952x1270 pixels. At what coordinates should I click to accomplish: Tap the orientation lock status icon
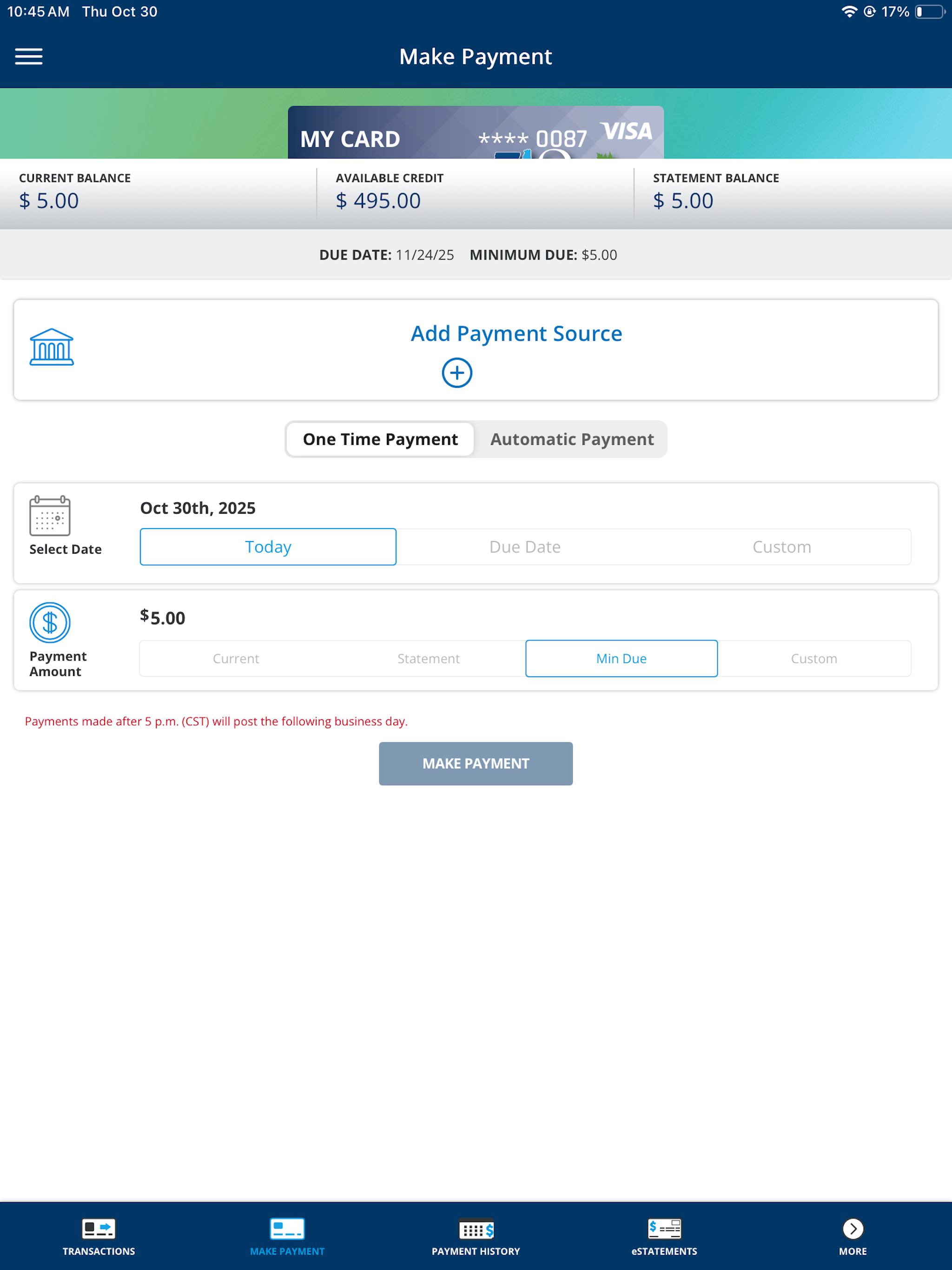tap(869, 12)
